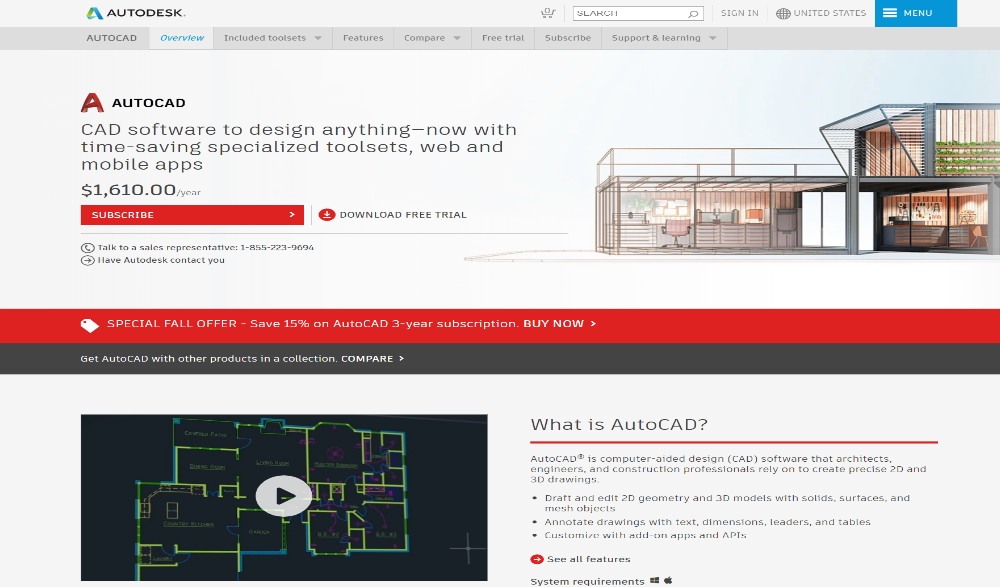The image size is (1000, 587).
Task: Expand the Support & learning dropdown arrow
Action: pos(712,38)
